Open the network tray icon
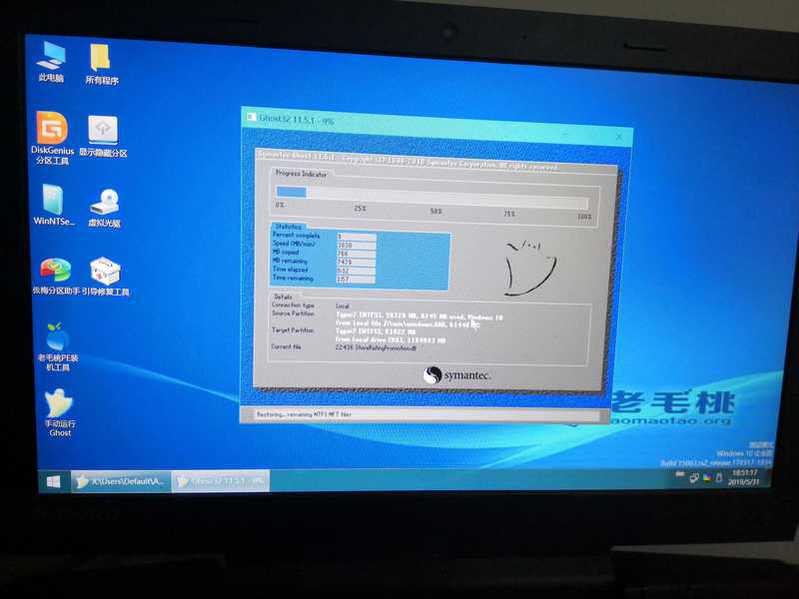Viewport: 799px width, 599px height. 694,478
